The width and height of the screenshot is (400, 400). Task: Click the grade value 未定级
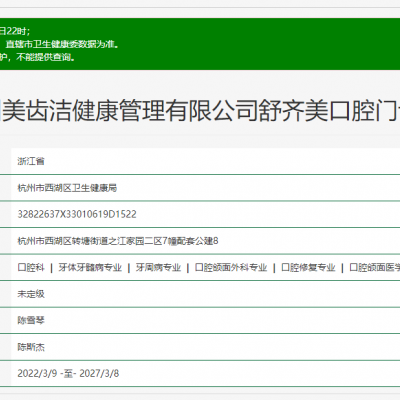pos(31,294)
